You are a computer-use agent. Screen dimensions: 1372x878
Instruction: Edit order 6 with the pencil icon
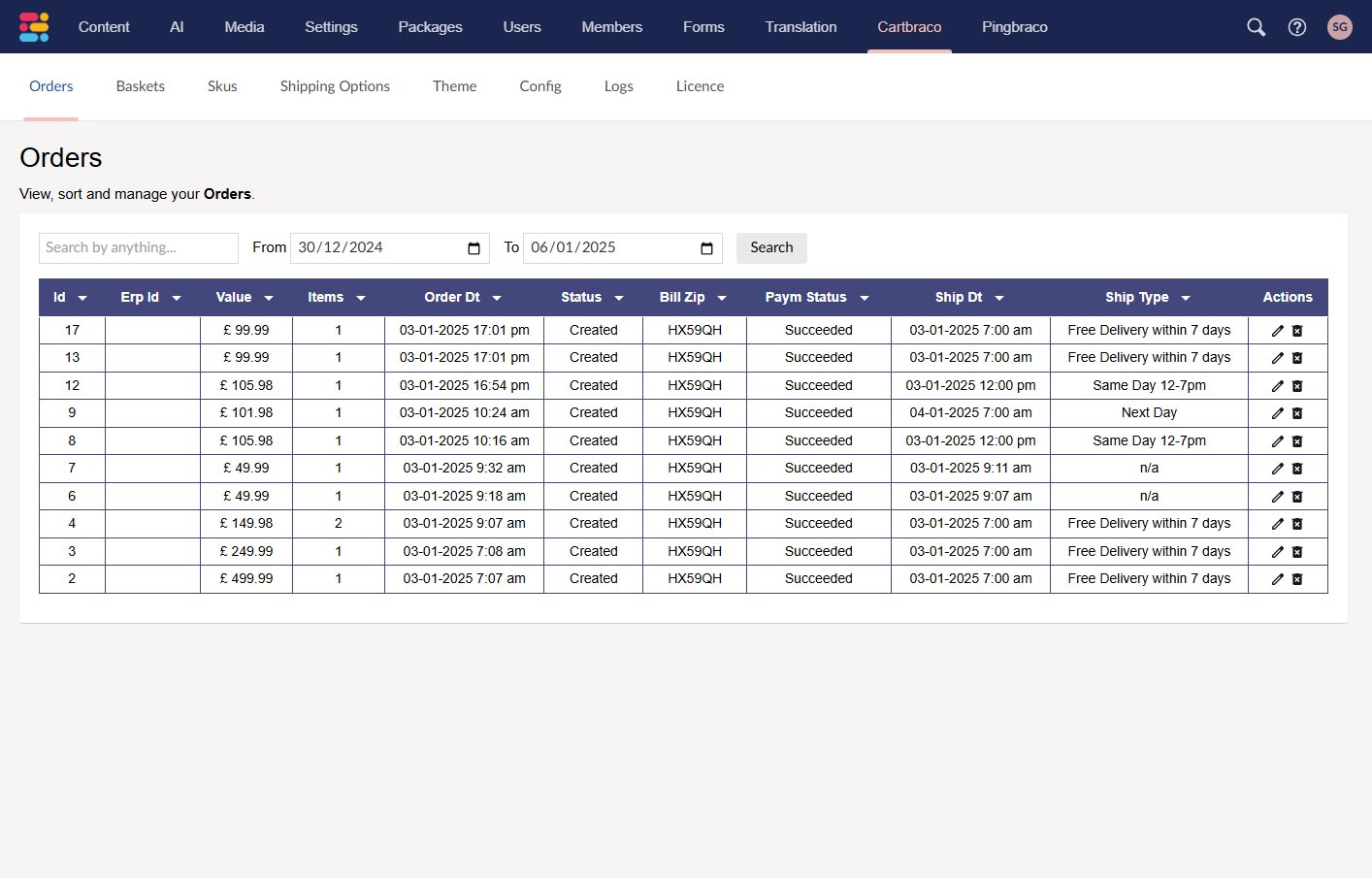(x=1278, y=497)
